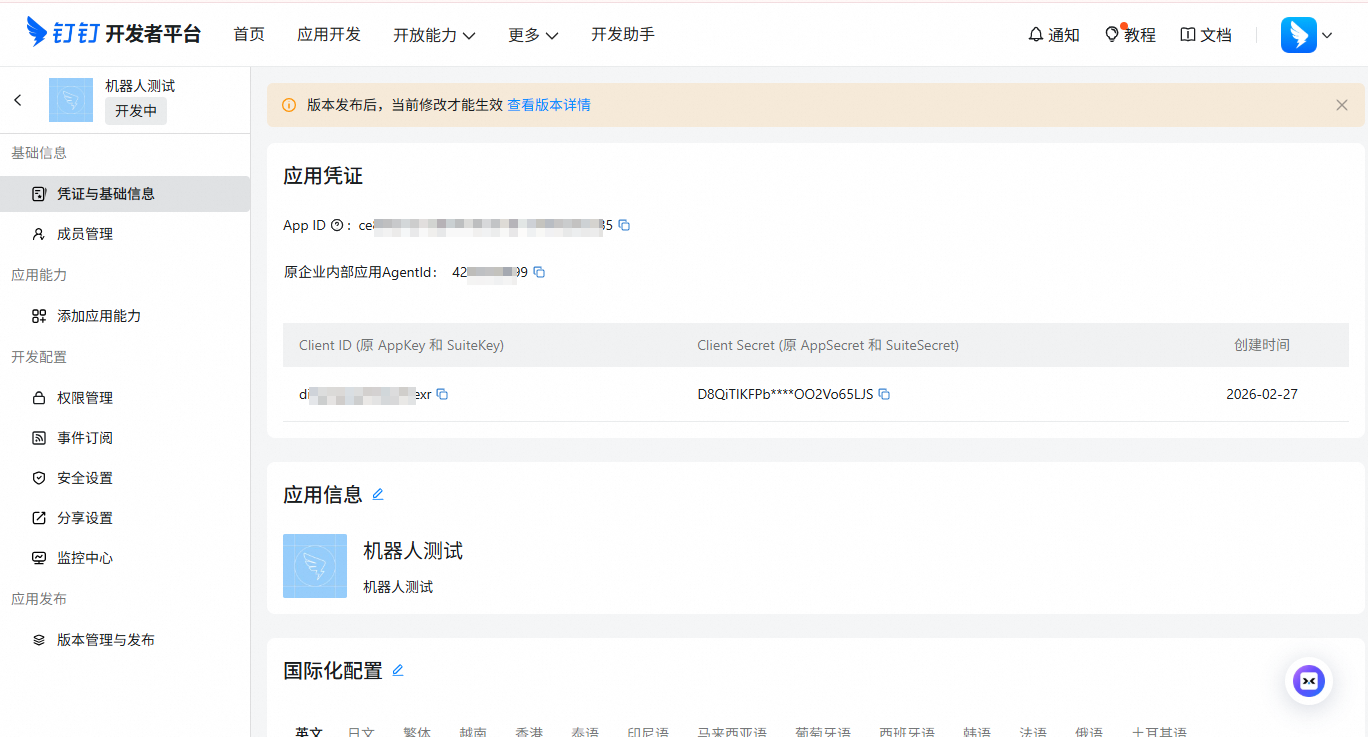Image resolution: width=1368 pixels, height=737 pixels.
Task: Switch to the 首页 menu item
Action: click(249, 34)
